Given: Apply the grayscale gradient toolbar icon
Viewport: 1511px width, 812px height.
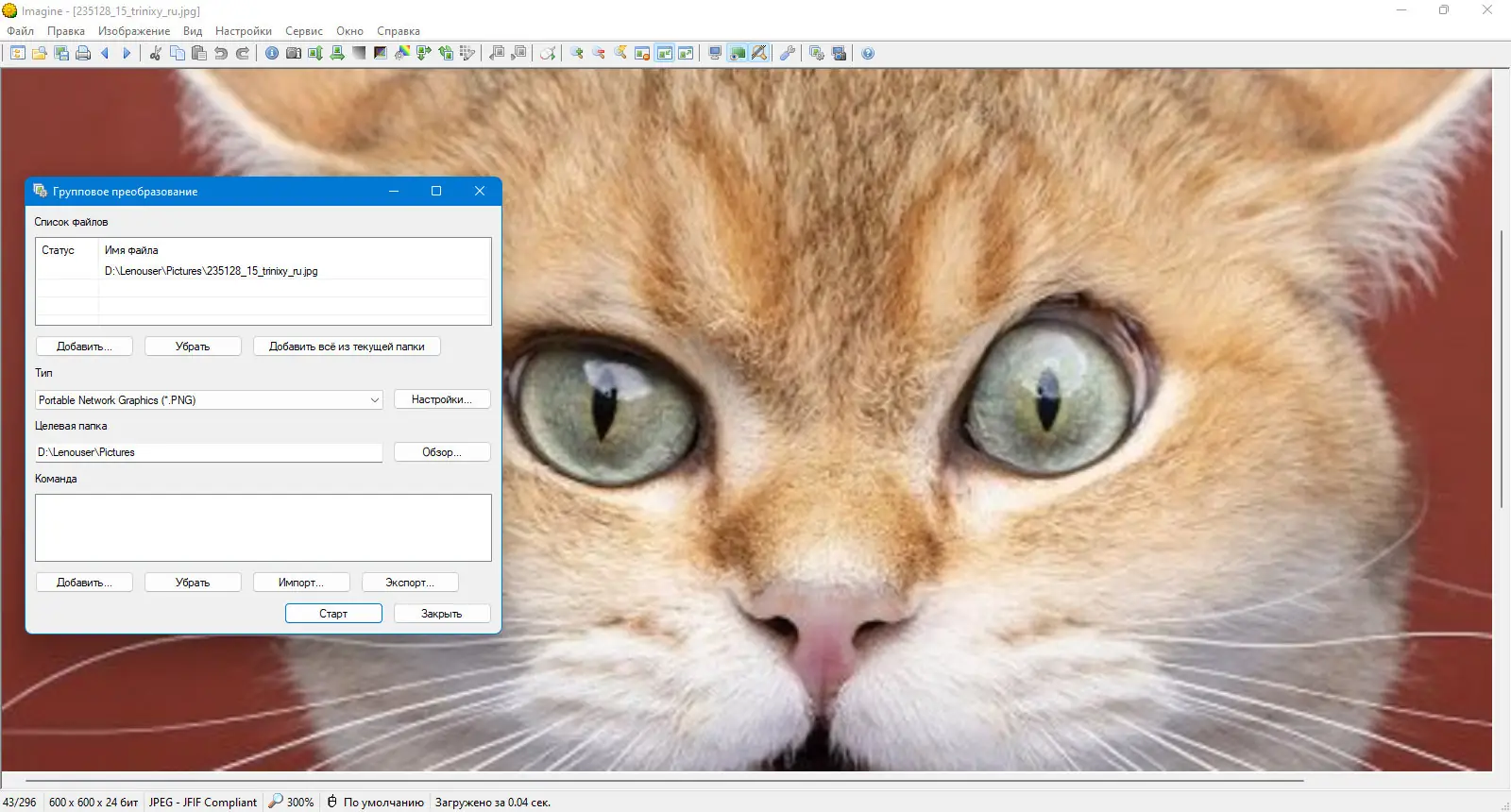Looking at the screenshot, I should [359, 54].
